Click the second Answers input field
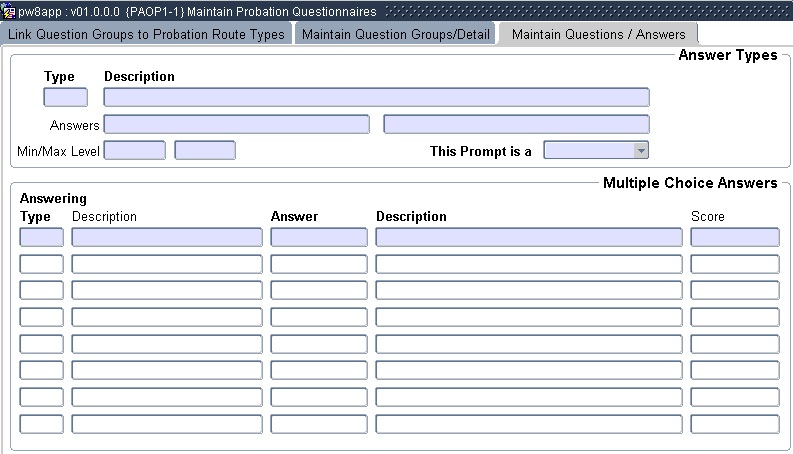Screen dimensions: 793x454 (516, 124)
